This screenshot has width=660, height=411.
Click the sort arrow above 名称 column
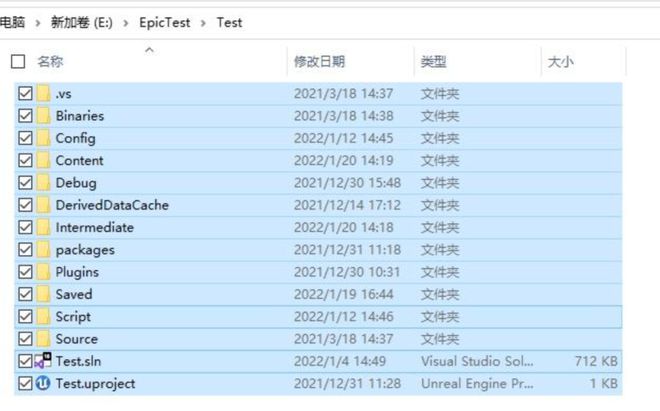[x=149, y=49]
